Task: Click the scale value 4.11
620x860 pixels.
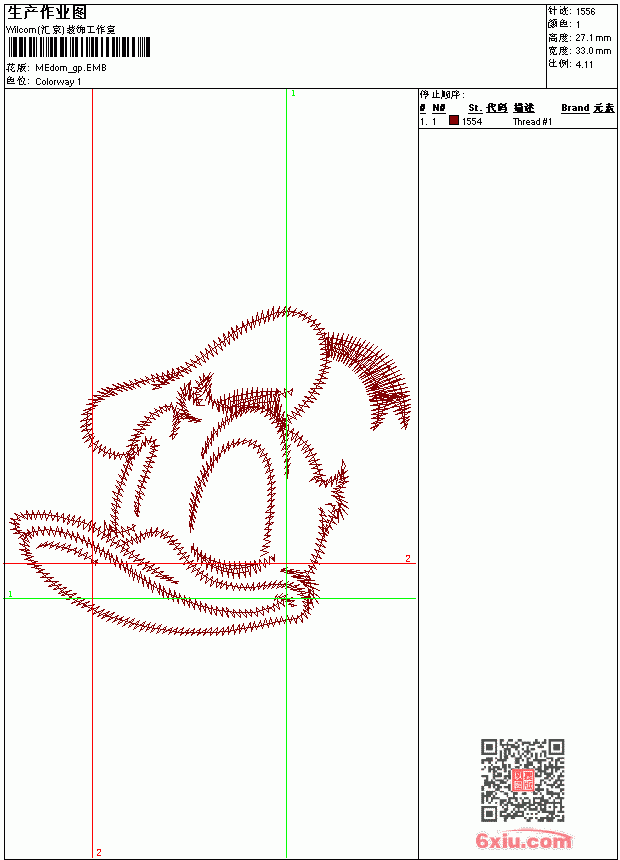Action: pyautogui.click(x=584, y=64)
